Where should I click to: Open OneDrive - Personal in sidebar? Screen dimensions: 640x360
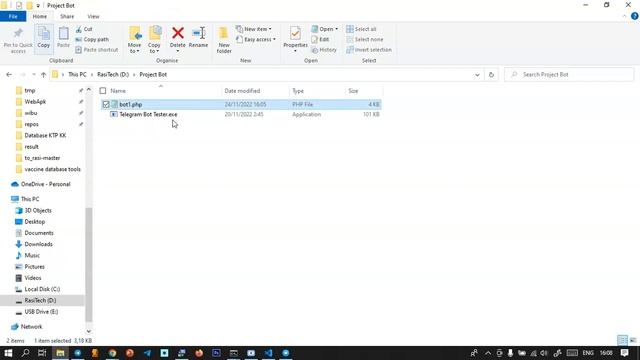click(x=45, y=184)
